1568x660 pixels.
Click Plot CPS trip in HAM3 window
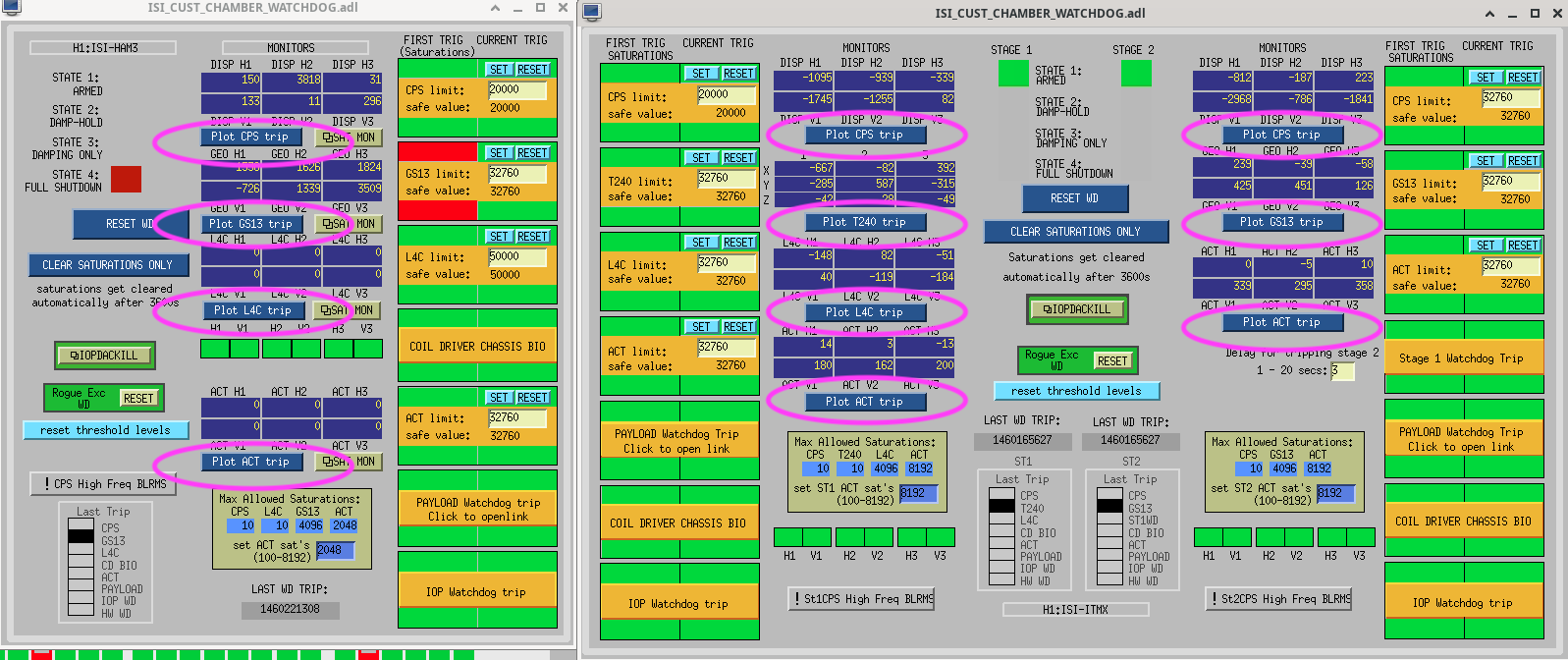[249, 137]
